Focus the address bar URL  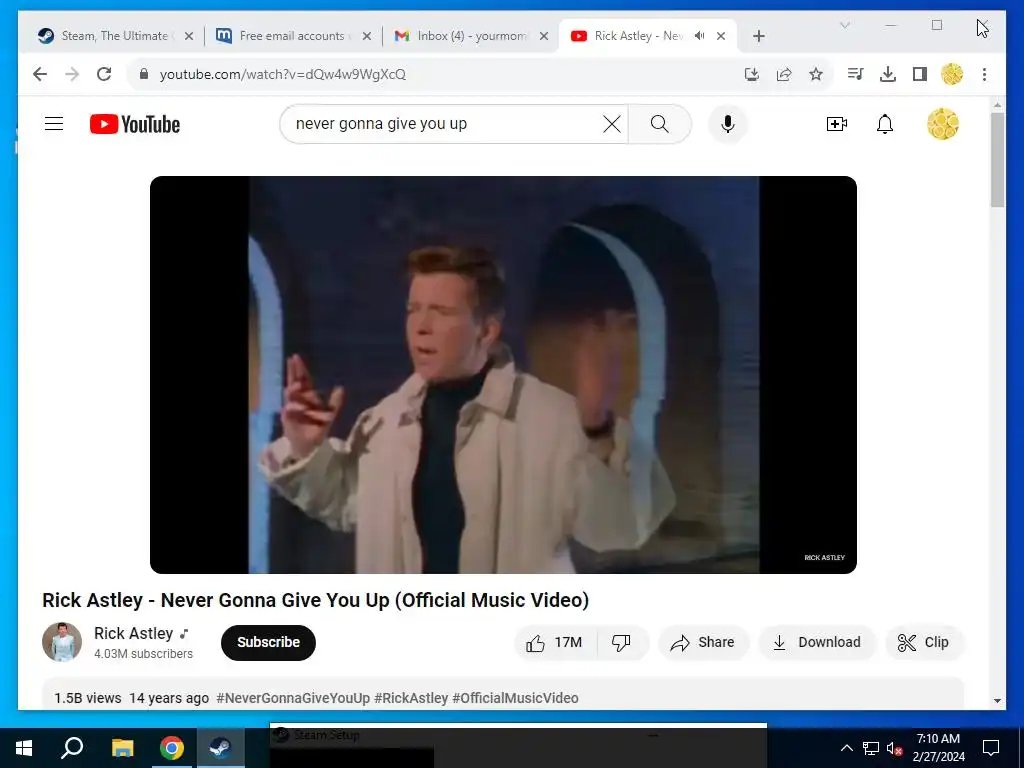coord(283,74)
